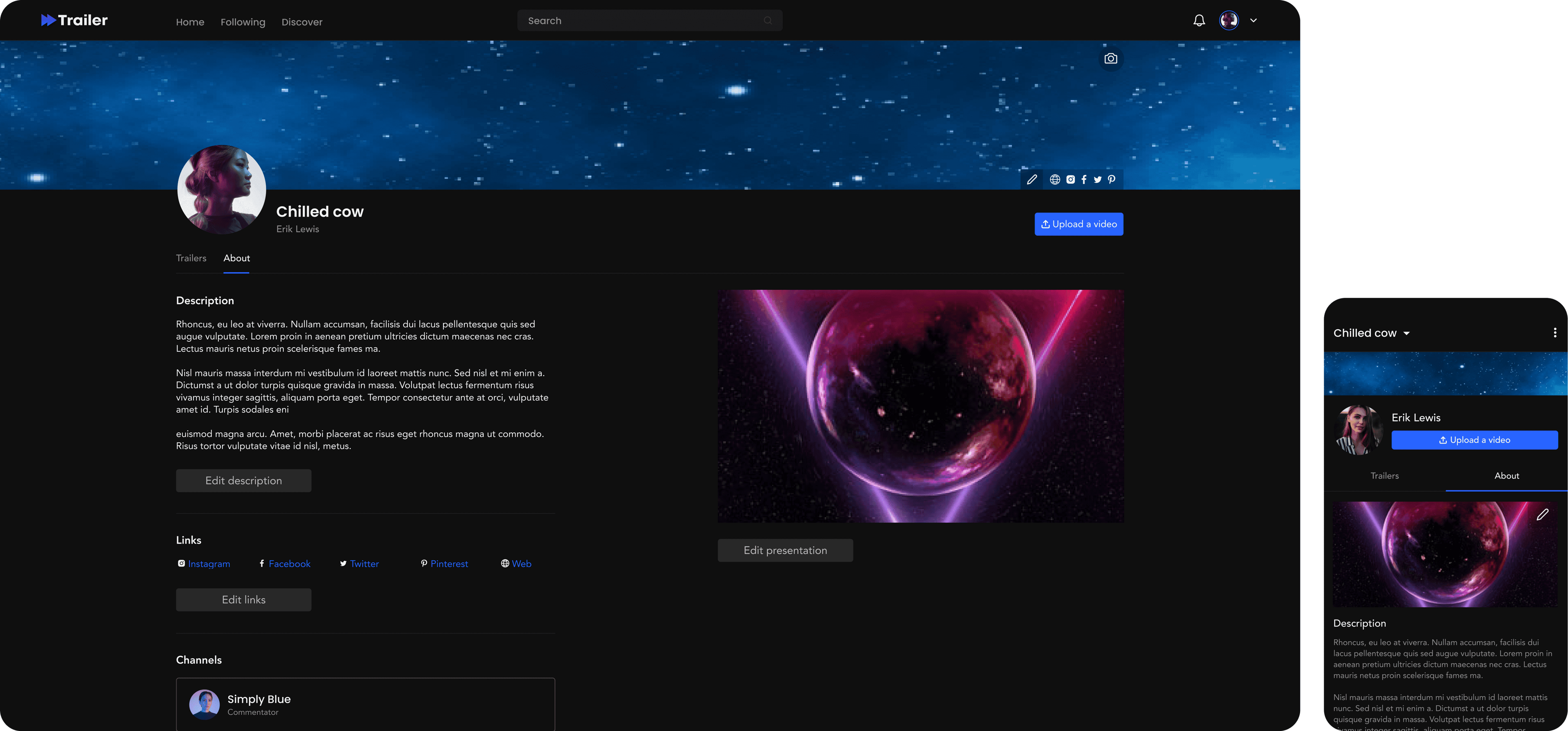Open the Pinterest icon on the banner
Screen dimensions: 1568x731
pos(1111,180)
